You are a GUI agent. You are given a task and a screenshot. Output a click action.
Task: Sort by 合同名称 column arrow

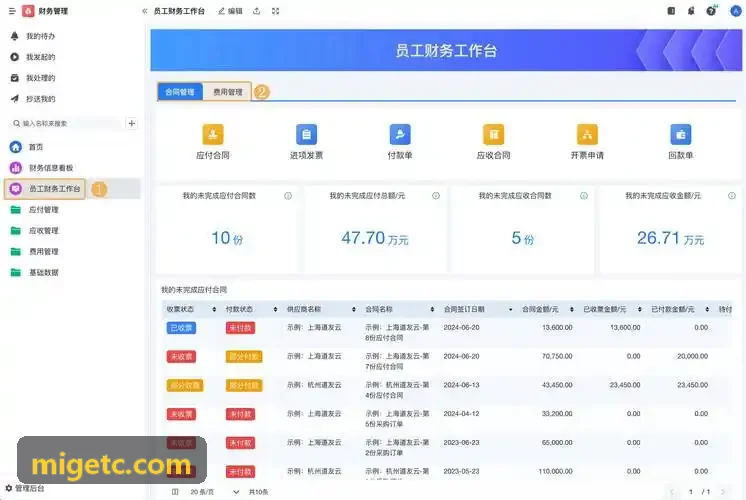[432, 310]
